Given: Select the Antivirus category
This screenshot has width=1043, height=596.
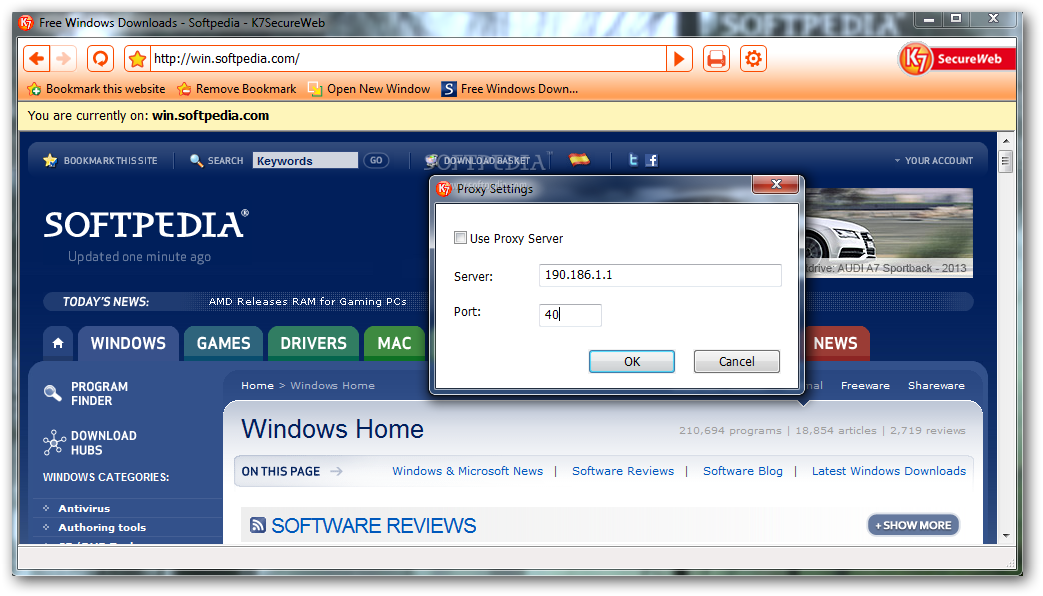Looking at the screenshot, I should pyautogui.click(x=84, y=508).
